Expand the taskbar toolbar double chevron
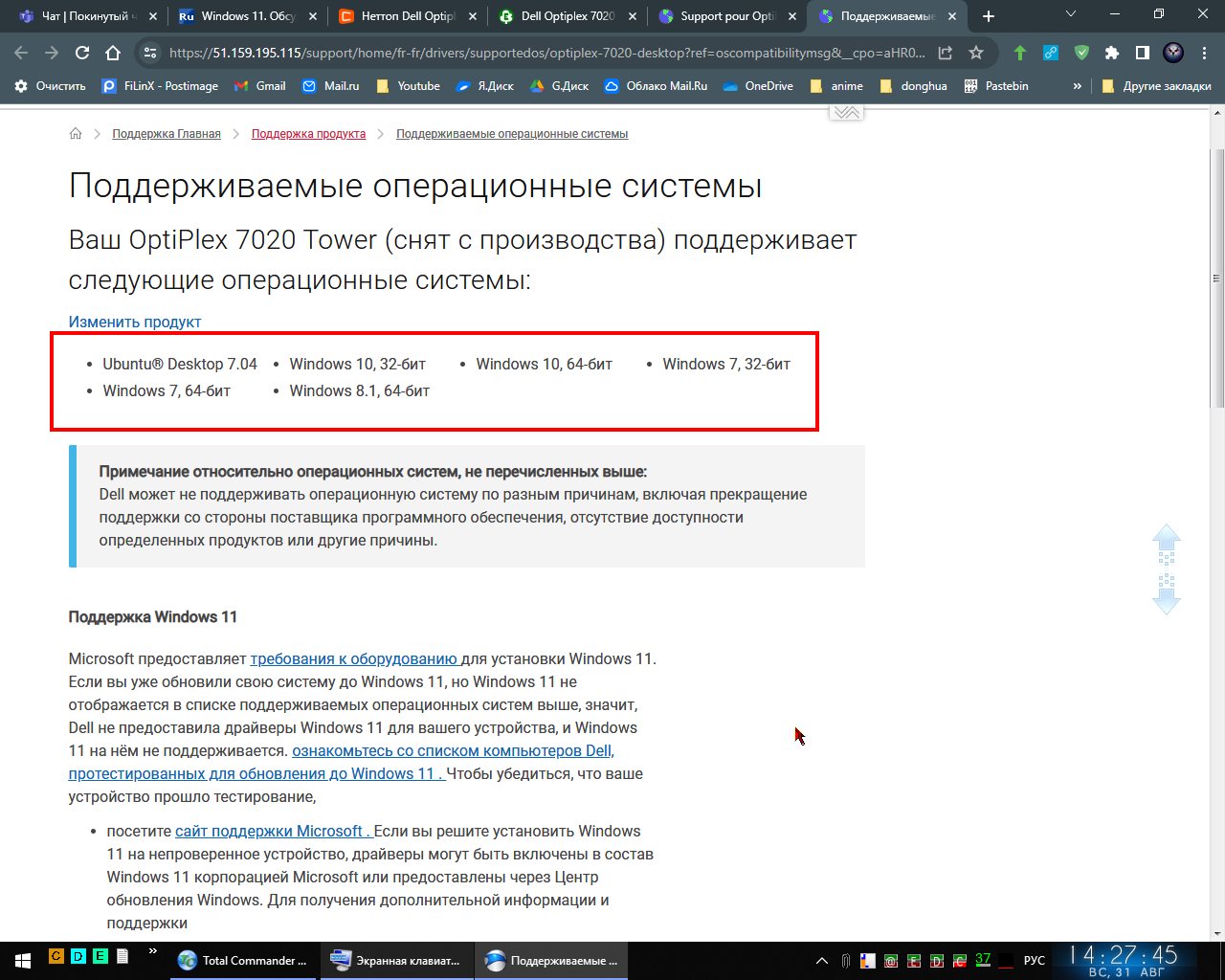1225x980 pixels. pos(153,952)
